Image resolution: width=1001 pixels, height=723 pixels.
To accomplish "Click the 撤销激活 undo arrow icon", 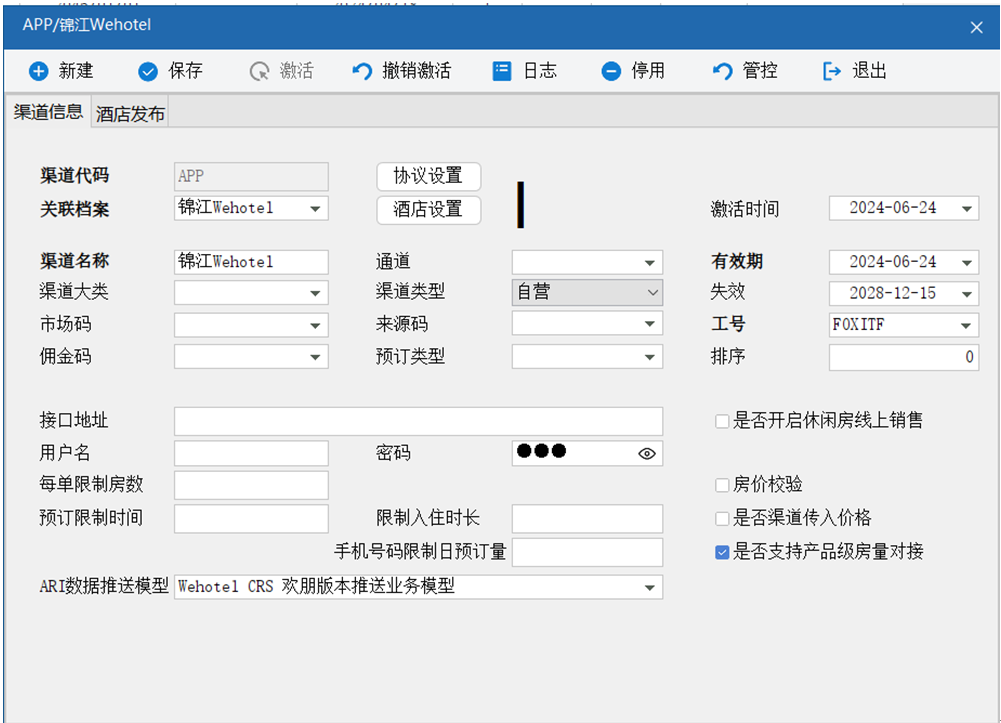I will pyautogui.click(x=362, y=71).
